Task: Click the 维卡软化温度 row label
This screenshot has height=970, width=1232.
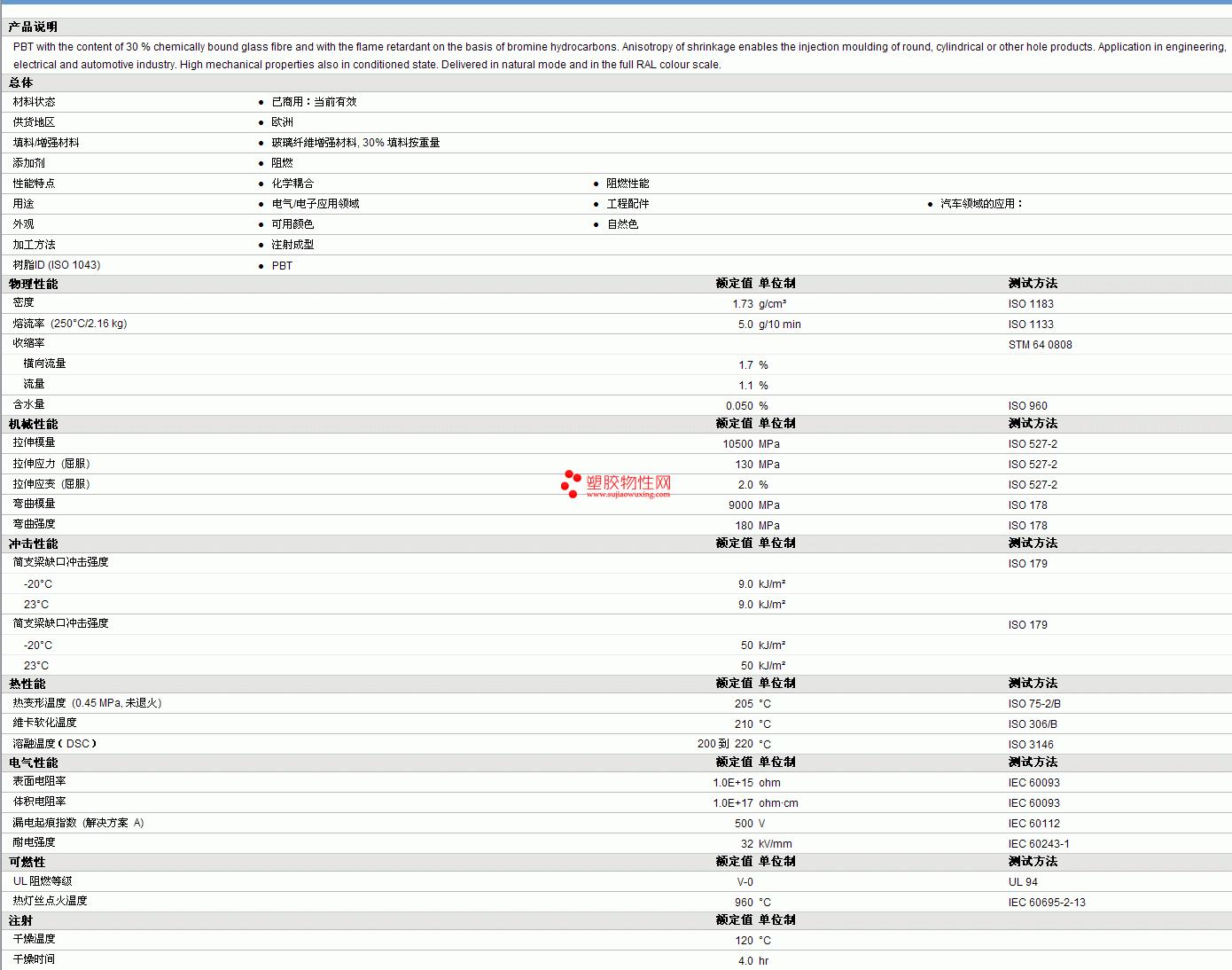Action: tap(44, 723)
